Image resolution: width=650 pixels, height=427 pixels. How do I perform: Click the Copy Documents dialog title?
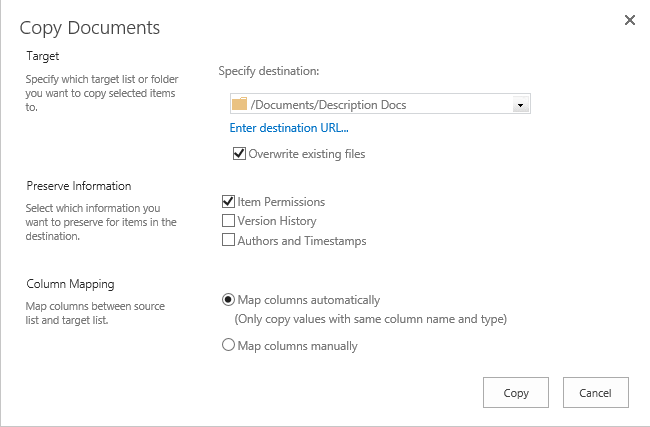point(89,28)
